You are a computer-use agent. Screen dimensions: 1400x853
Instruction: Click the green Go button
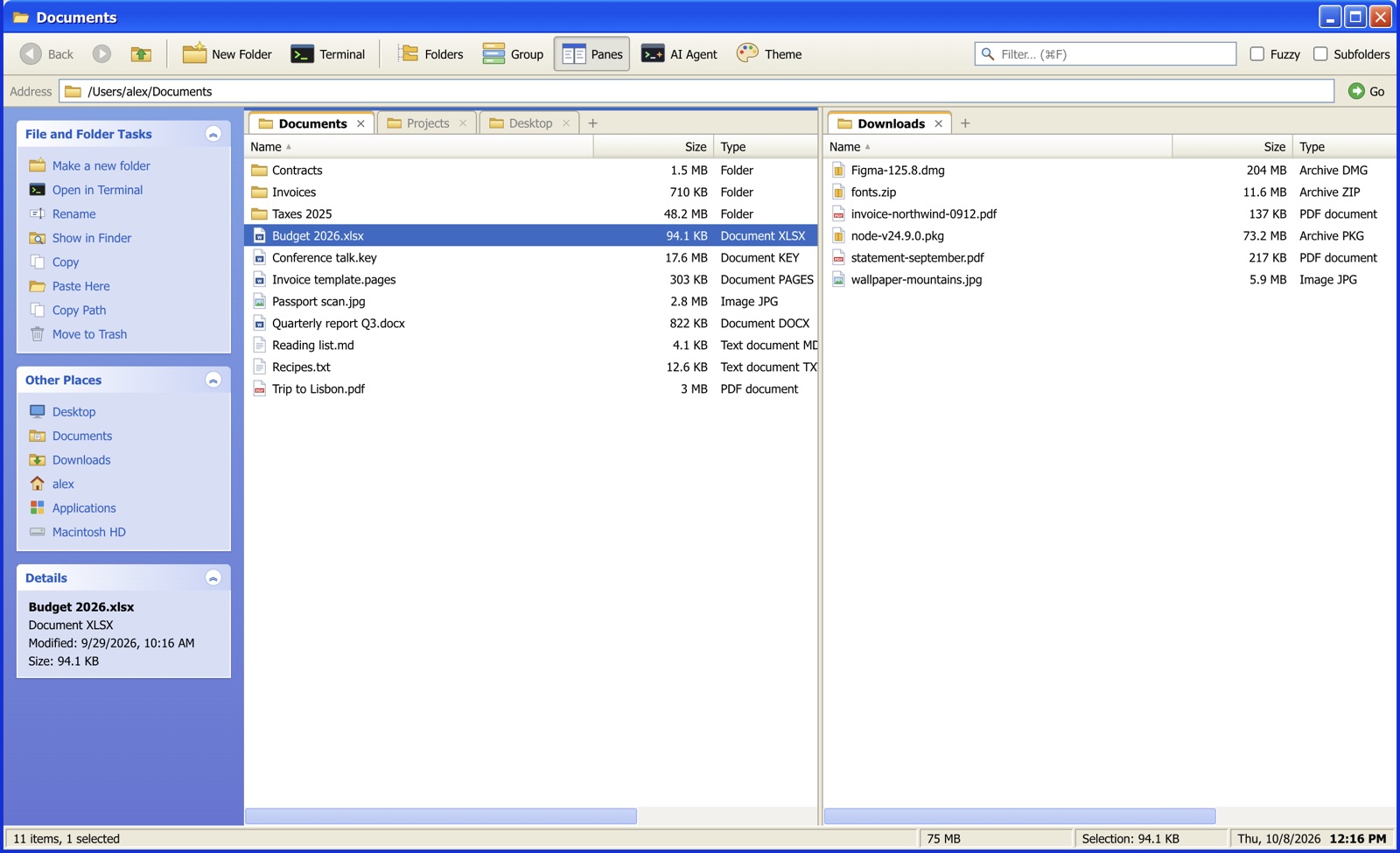[x=1367, y=91]
